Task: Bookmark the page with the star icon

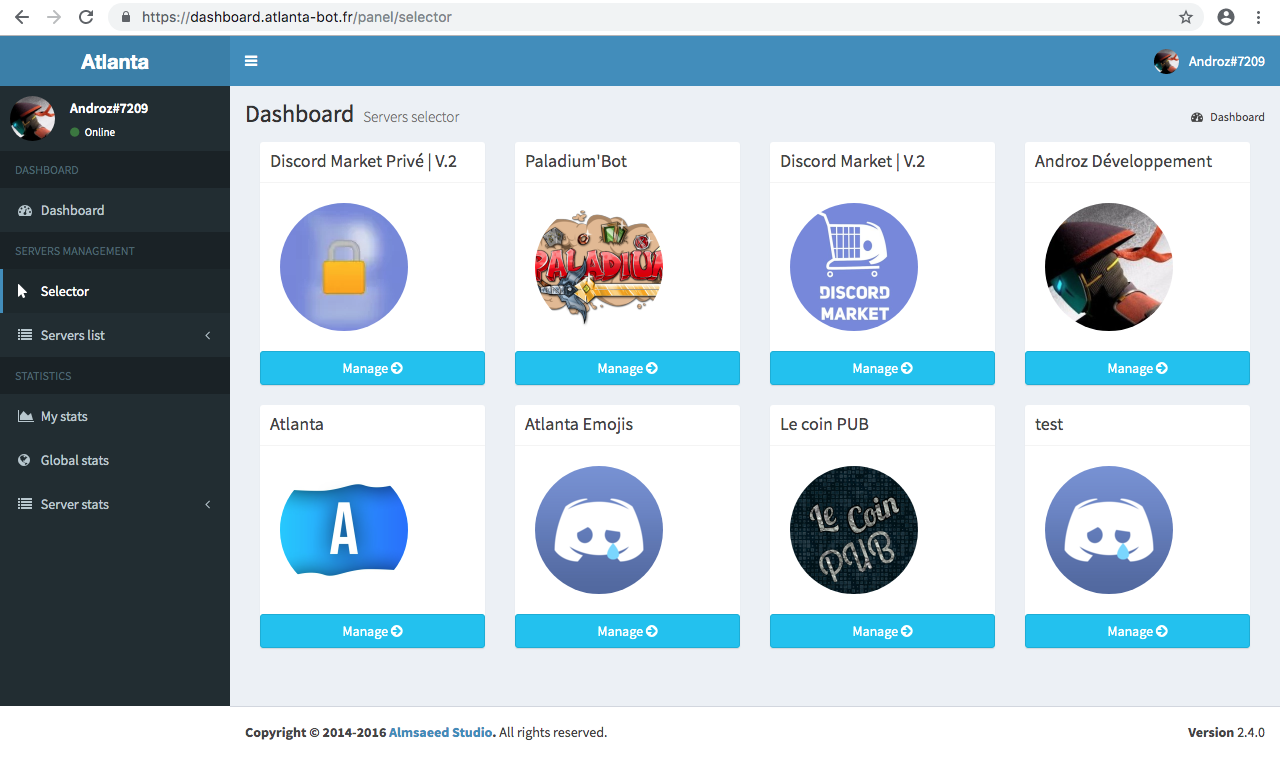Action: coord(1186,17)
